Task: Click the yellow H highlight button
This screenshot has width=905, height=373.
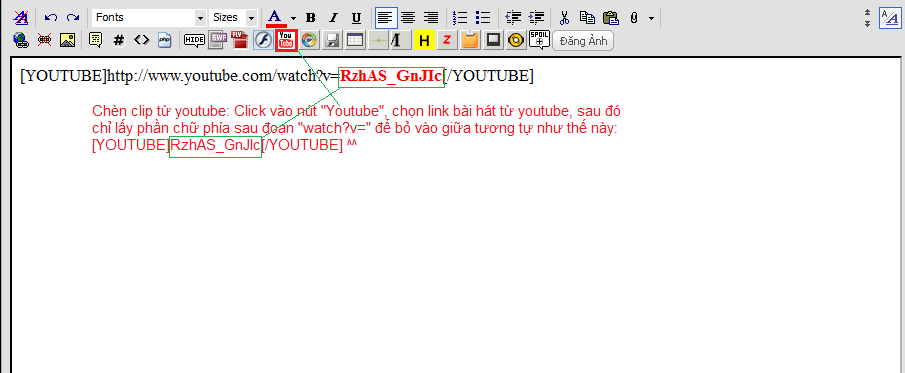Action: point(424,40)
